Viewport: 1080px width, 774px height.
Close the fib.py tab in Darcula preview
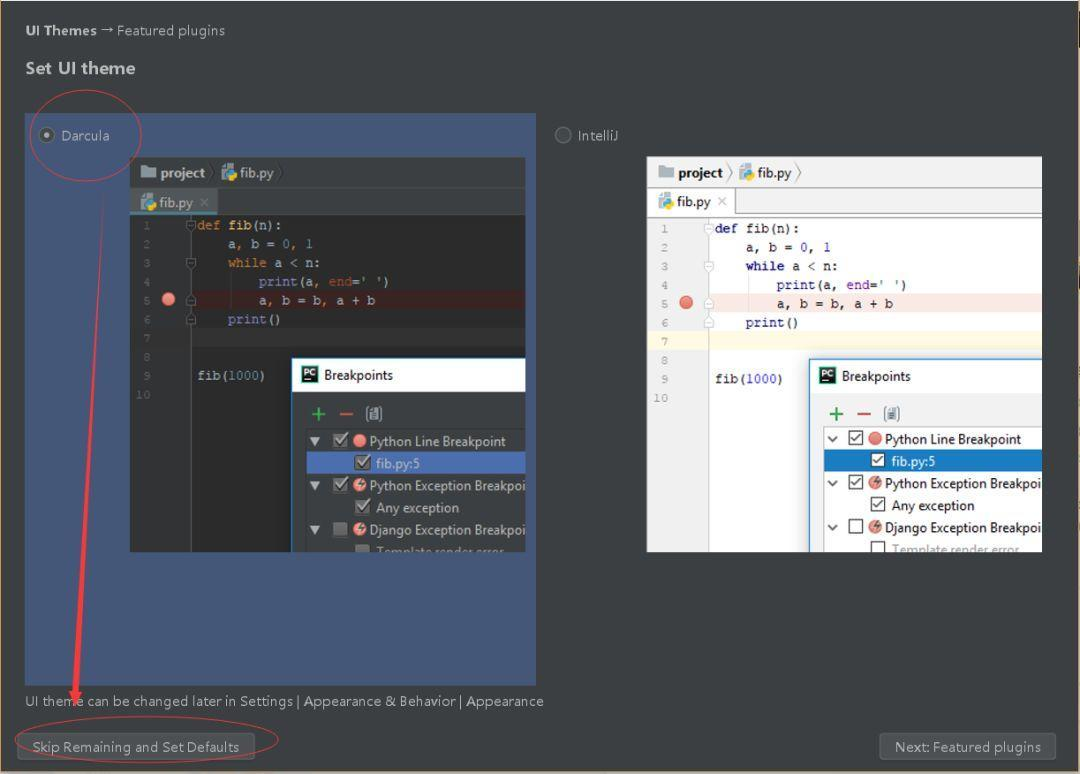coord(205,202)
